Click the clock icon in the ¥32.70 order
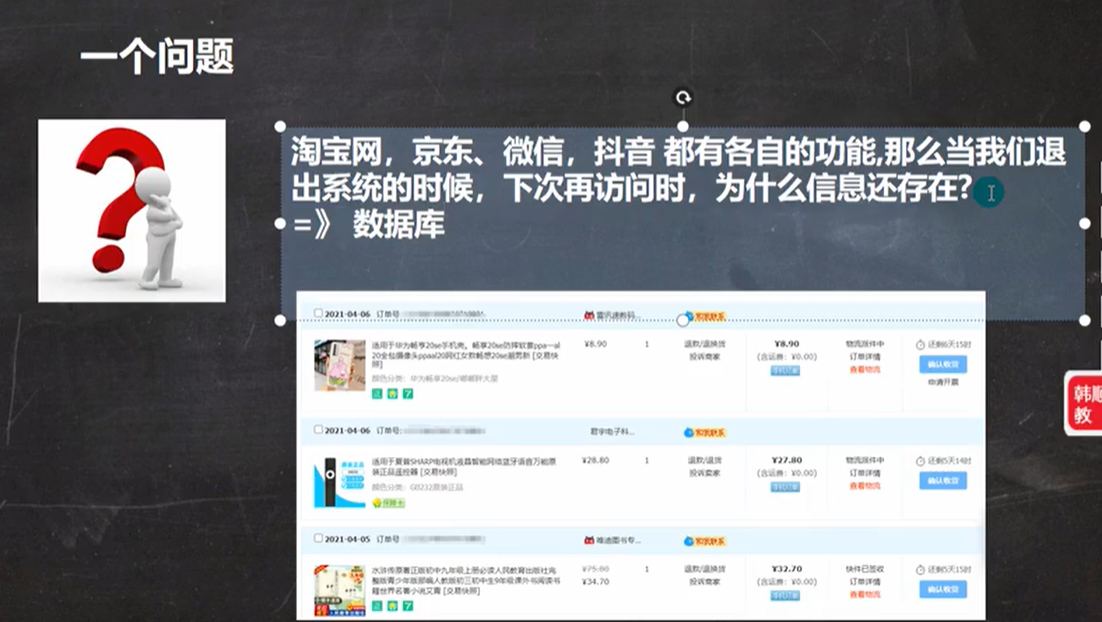This screenshot has height=622, width=1102. [x=920, y=570]
